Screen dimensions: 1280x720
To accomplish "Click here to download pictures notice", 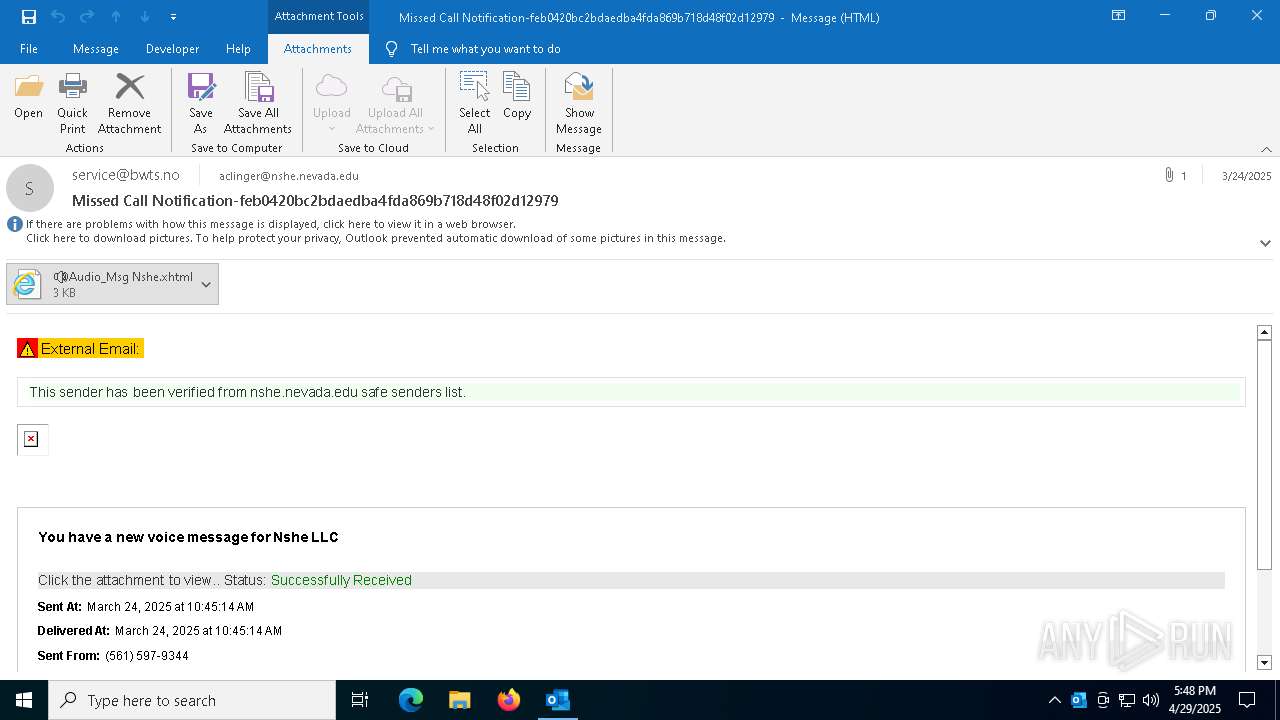I will 376,238.
